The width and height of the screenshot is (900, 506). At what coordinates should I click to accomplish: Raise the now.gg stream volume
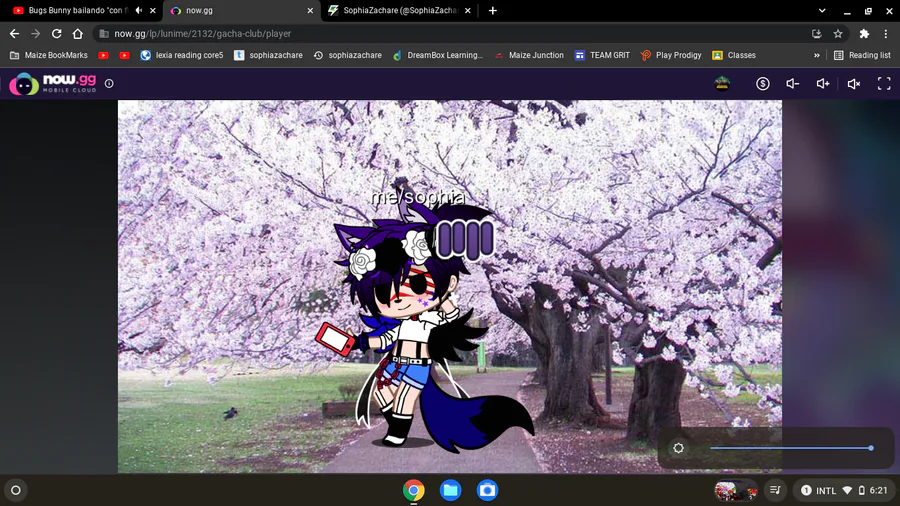(823, 84)
